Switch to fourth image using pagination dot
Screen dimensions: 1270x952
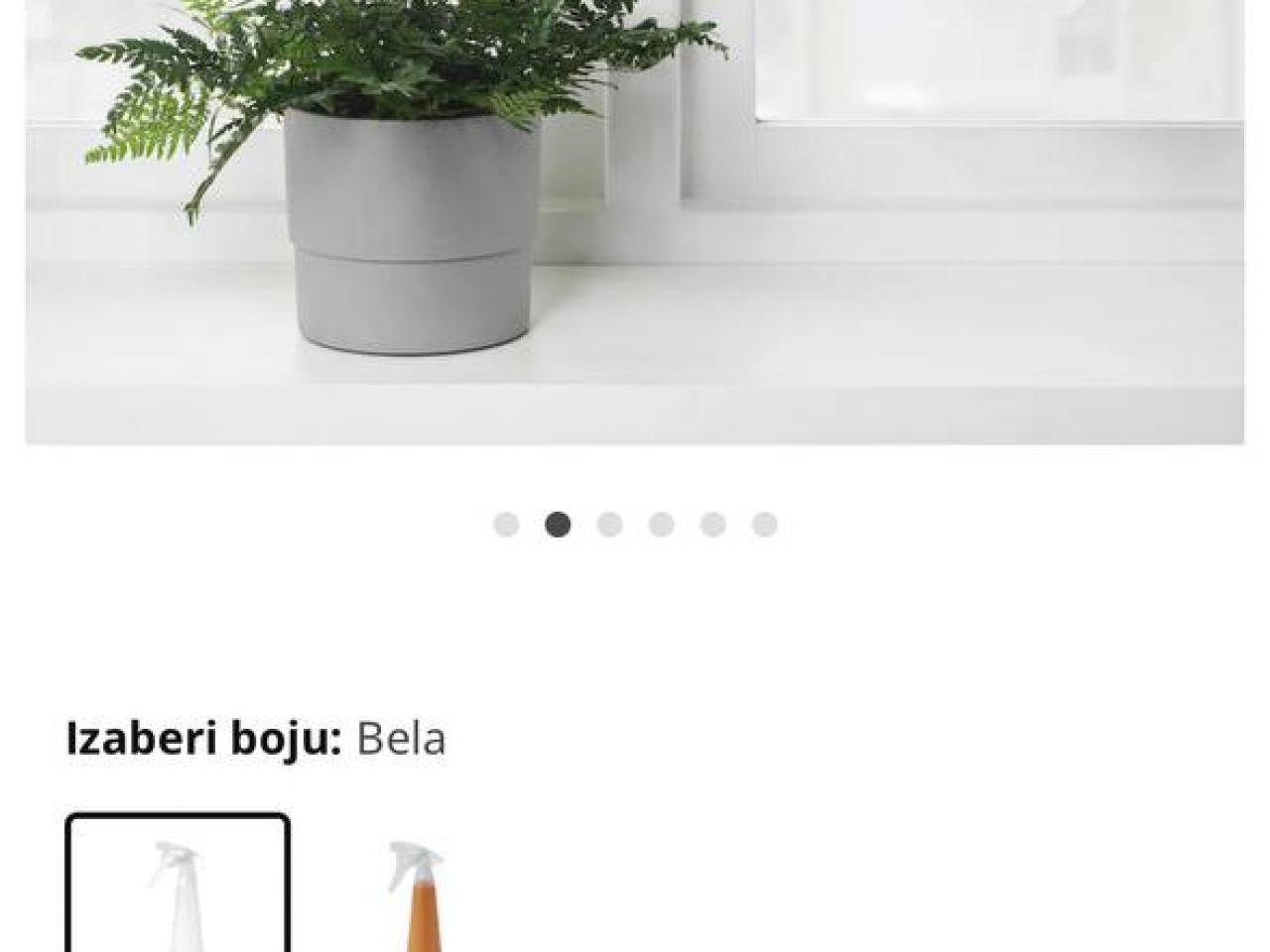coord(661,525)
